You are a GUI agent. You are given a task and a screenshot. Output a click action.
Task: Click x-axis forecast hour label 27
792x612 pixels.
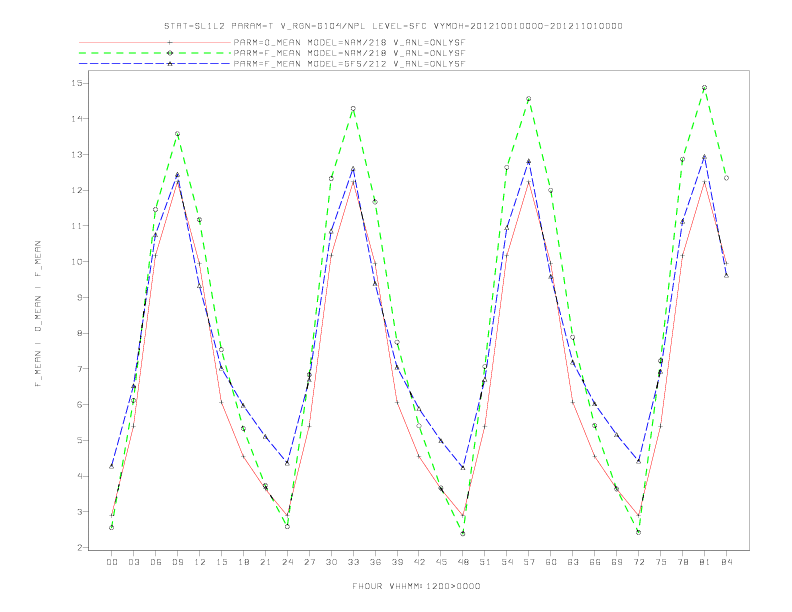point(309,562)
